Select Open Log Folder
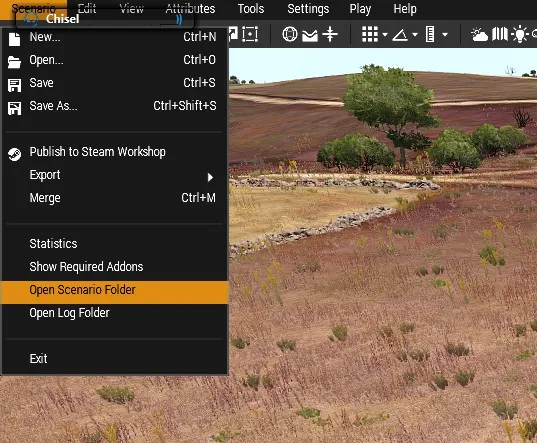537x443 pixels. pyautogui.click(x=115, y=313)
